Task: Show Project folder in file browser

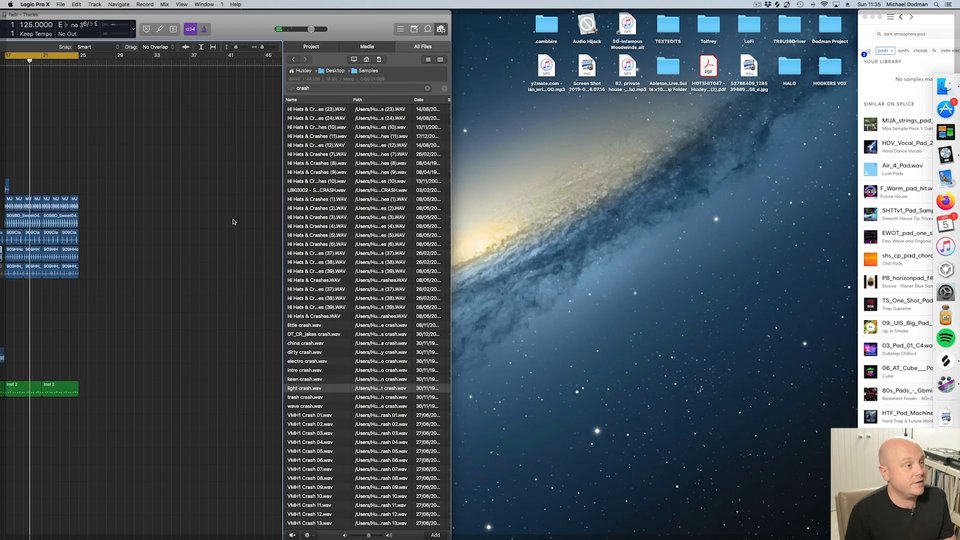Action: click(x=378, y=59)
